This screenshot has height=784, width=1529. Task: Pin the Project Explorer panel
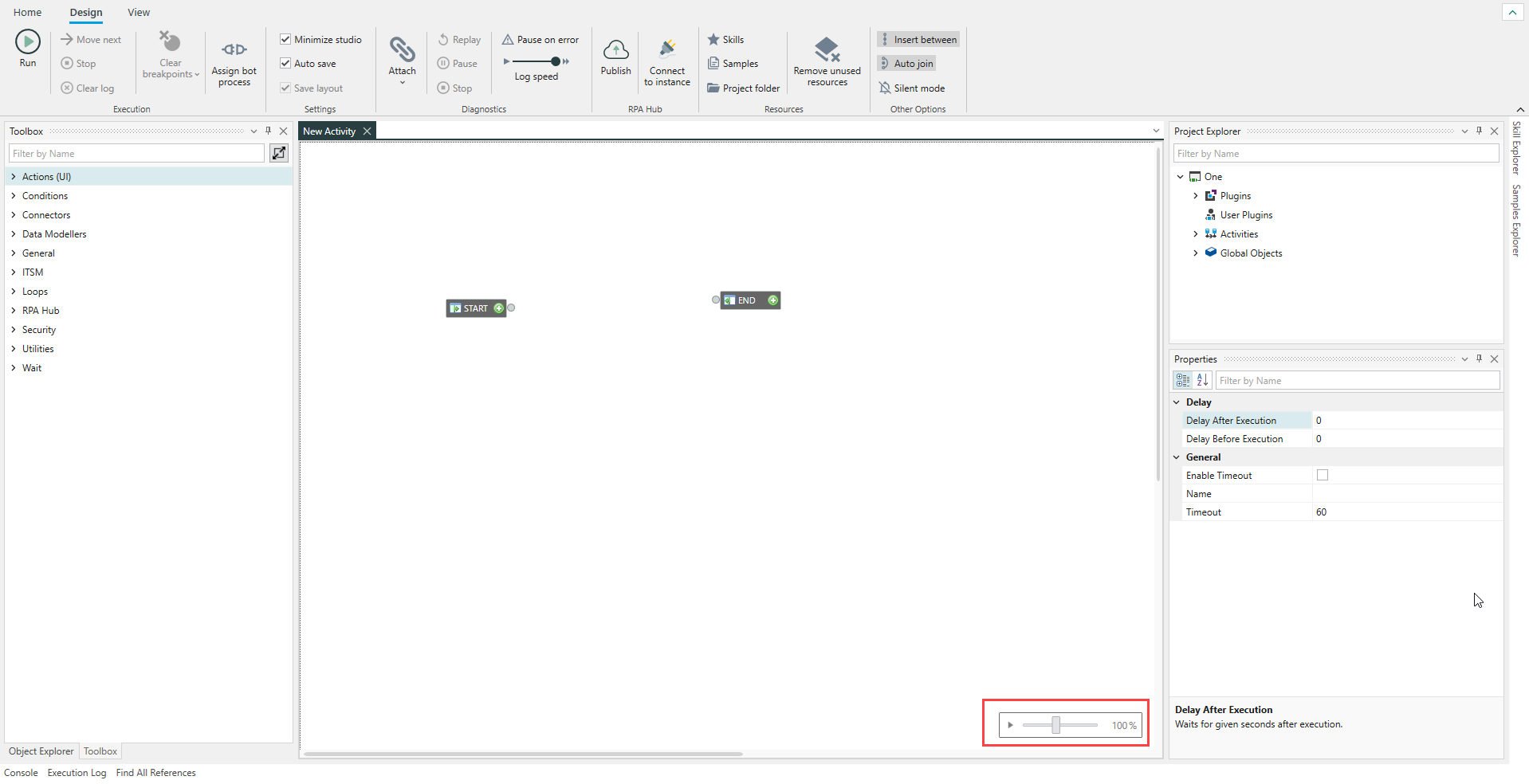coord(1480,131)
